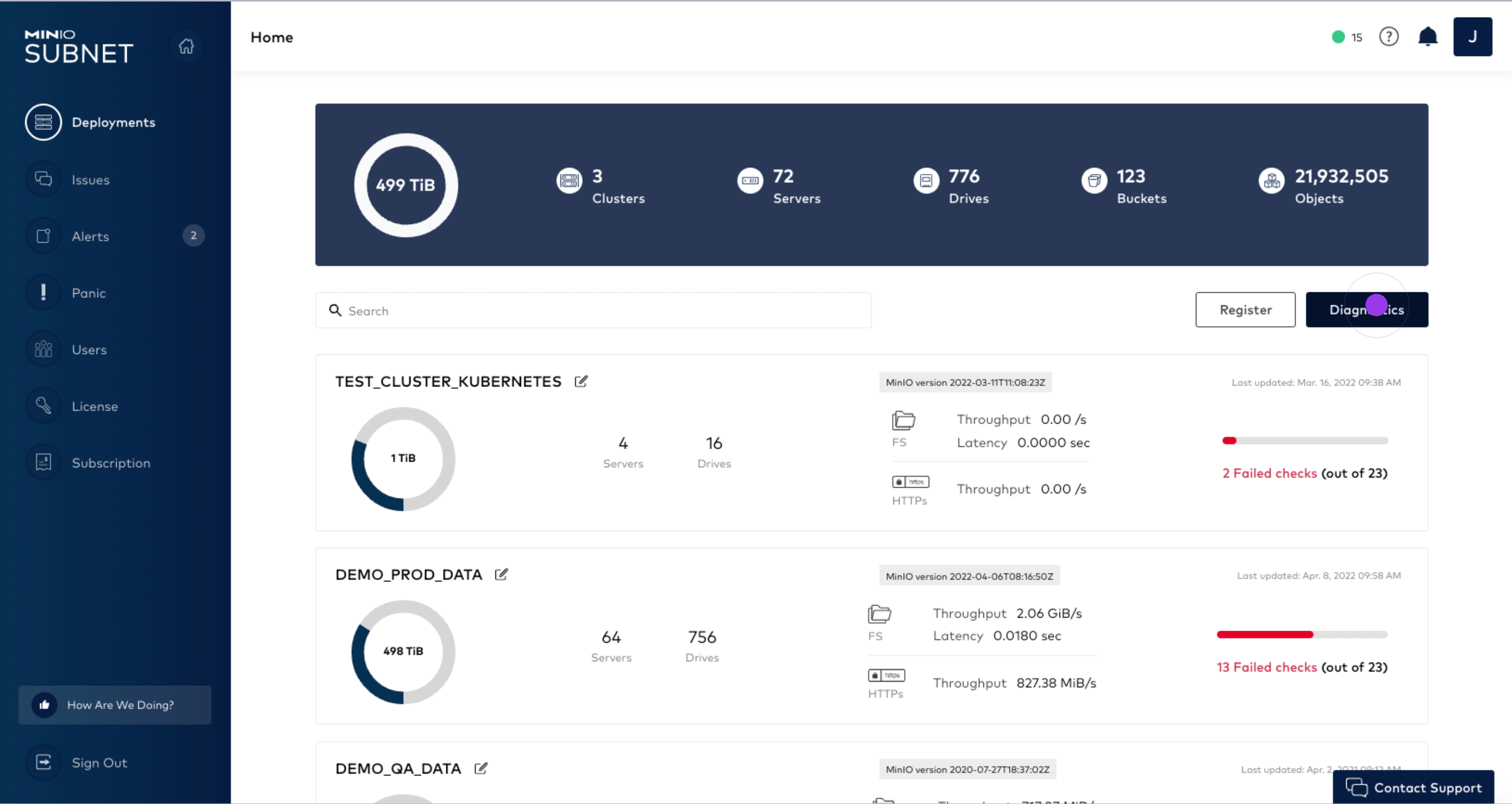Select the License key icon
The width and height of the screenshot is (1512, 804).
pos(43,405)
